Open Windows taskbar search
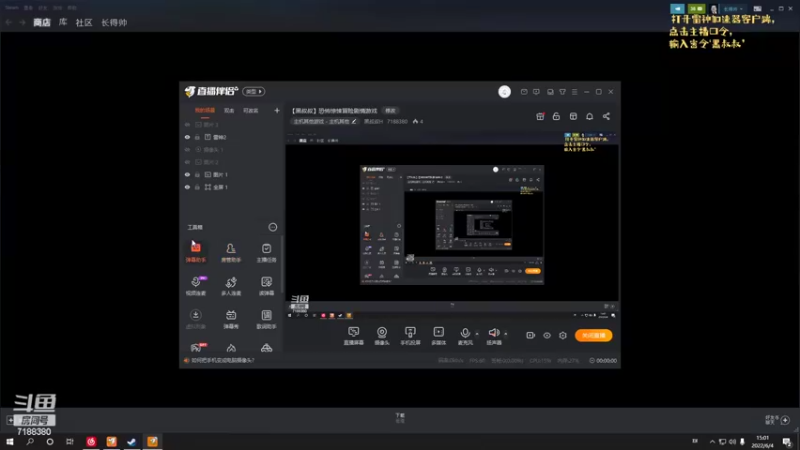 tap(30, 442)
